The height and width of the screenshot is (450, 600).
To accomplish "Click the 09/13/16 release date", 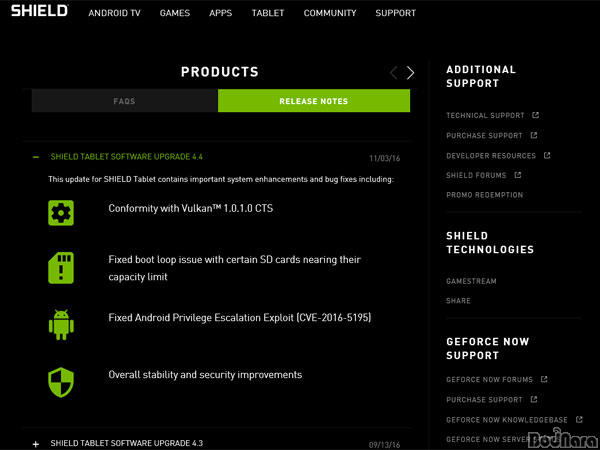I will [x=385, y=445].
